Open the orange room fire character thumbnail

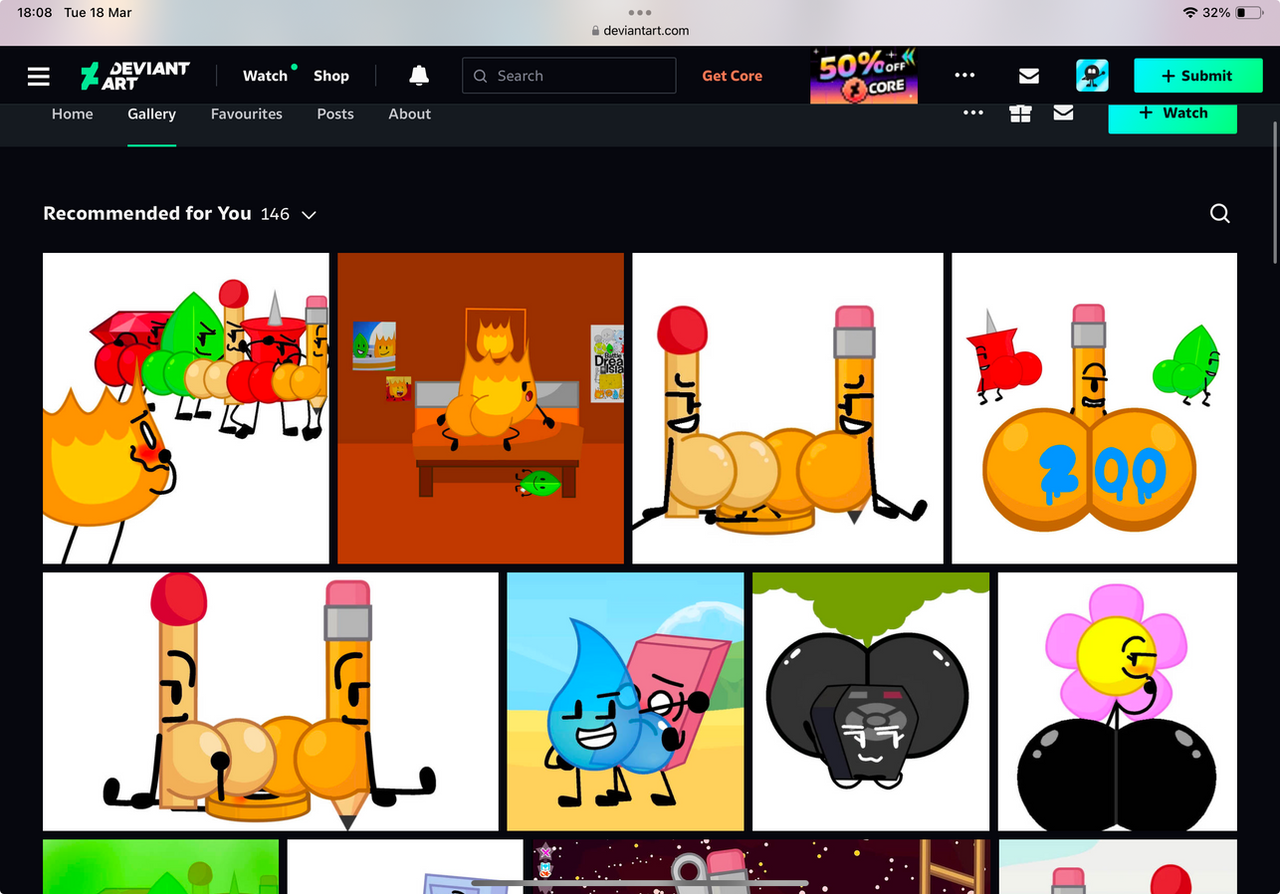(x=480, y=408)
